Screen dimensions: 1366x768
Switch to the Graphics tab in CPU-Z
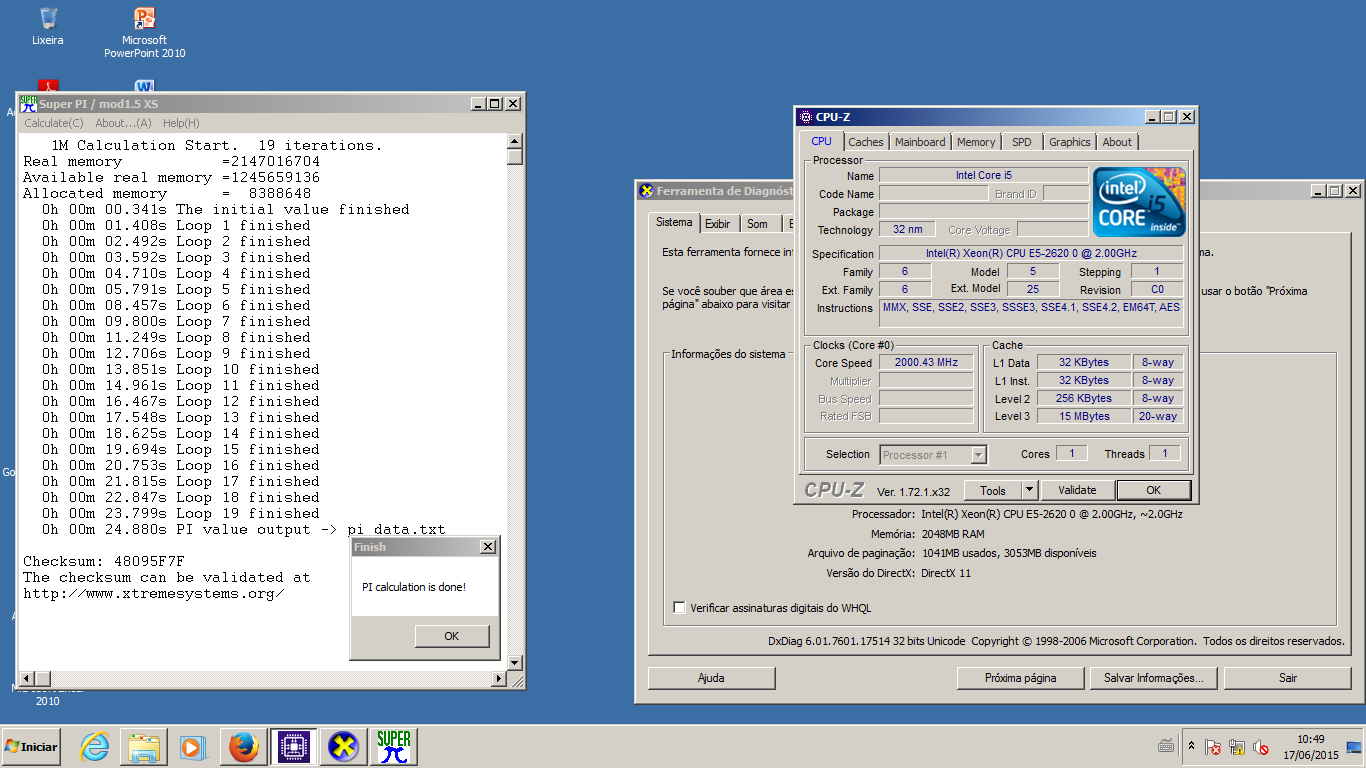(1070, 142)
